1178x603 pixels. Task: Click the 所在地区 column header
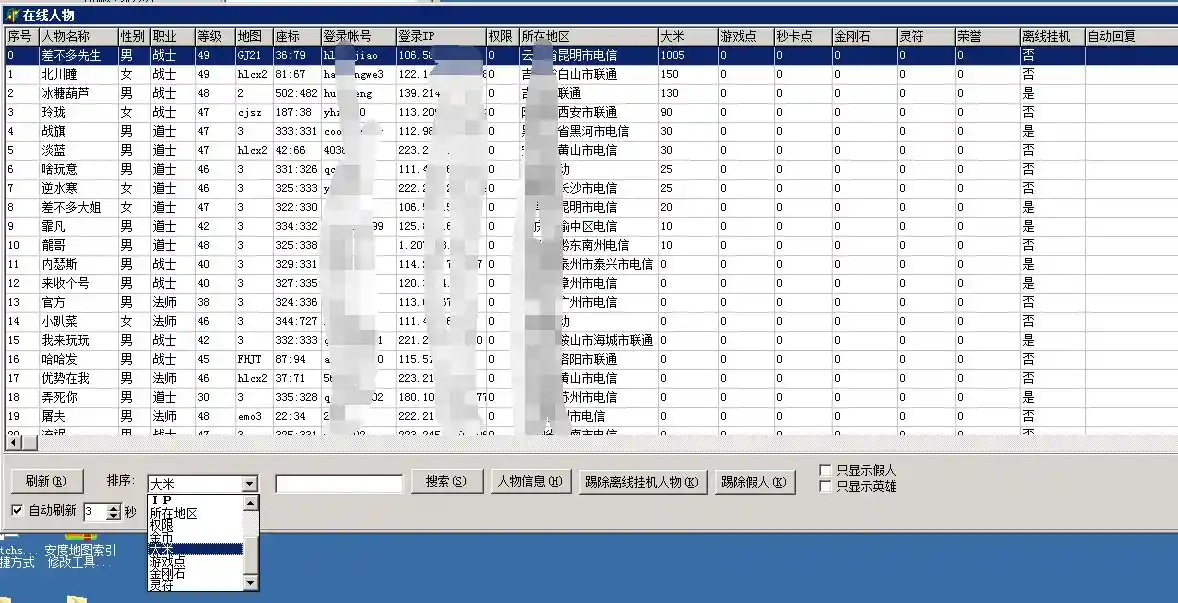tap(588, 36)
